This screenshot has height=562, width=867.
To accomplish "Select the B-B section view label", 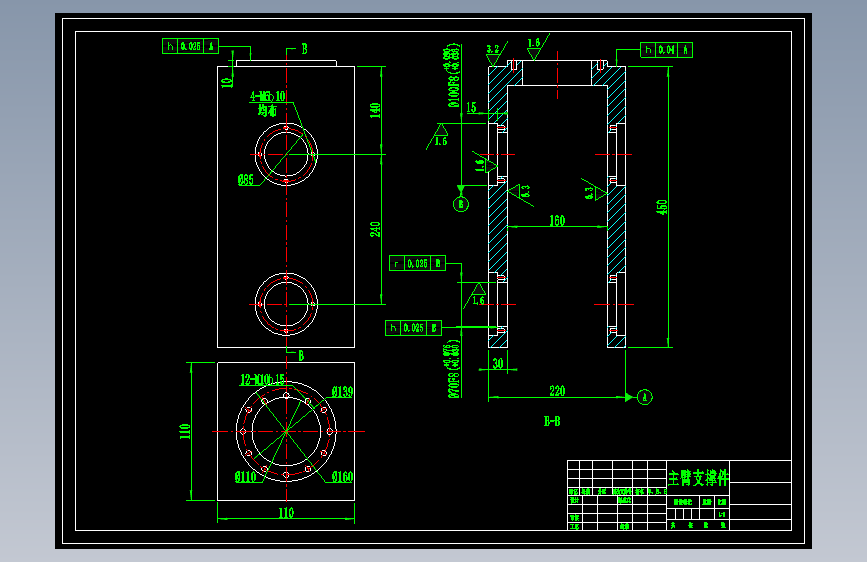I will [x=552, y=422].
